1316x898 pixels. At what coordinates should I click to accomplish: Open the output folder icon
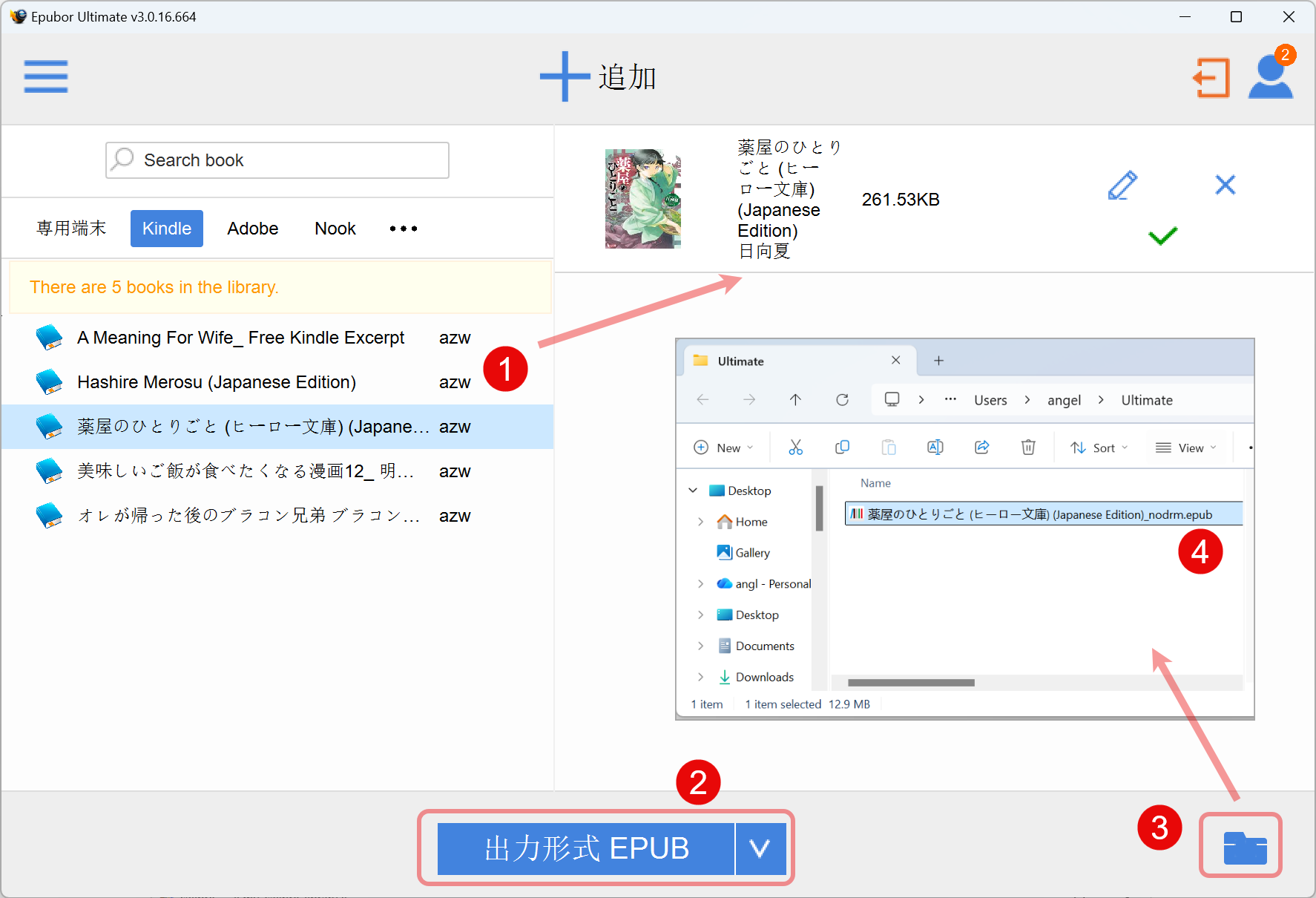pyautogui.click(x=1245, y=848)
